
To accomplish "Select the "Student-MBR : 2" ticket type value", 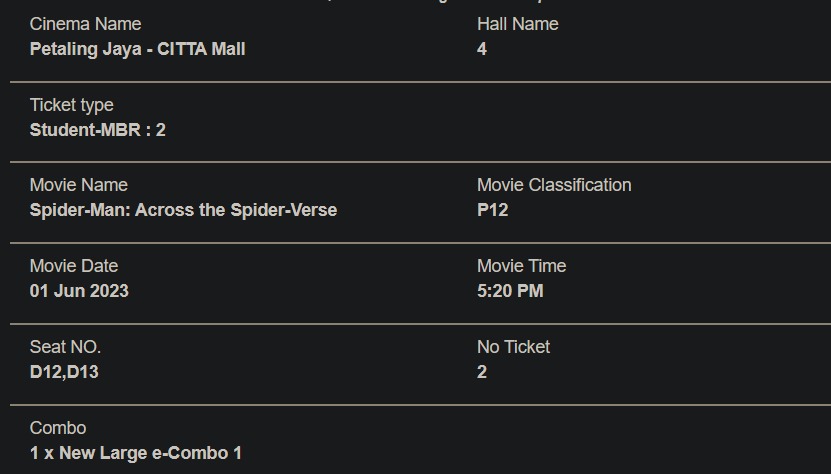I will tap(97, 130).
